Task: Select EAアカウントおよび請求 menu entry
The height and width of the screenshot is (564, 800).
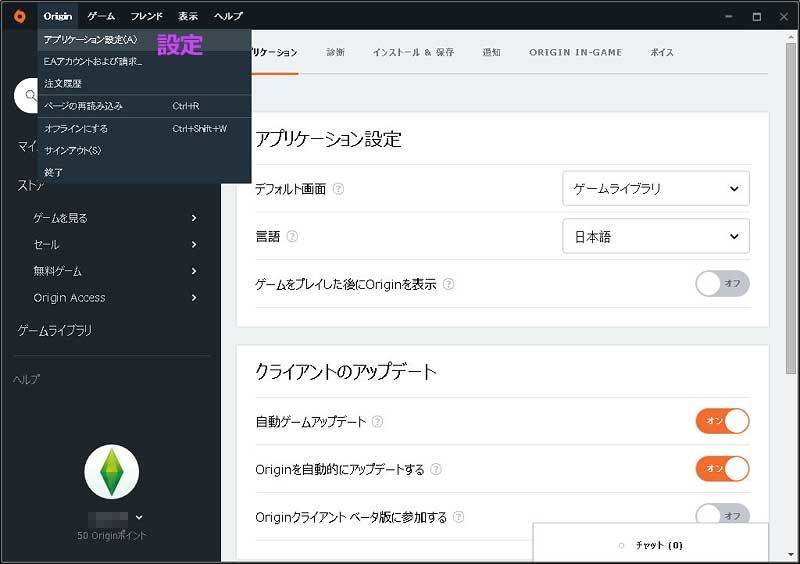Action: 144,62
